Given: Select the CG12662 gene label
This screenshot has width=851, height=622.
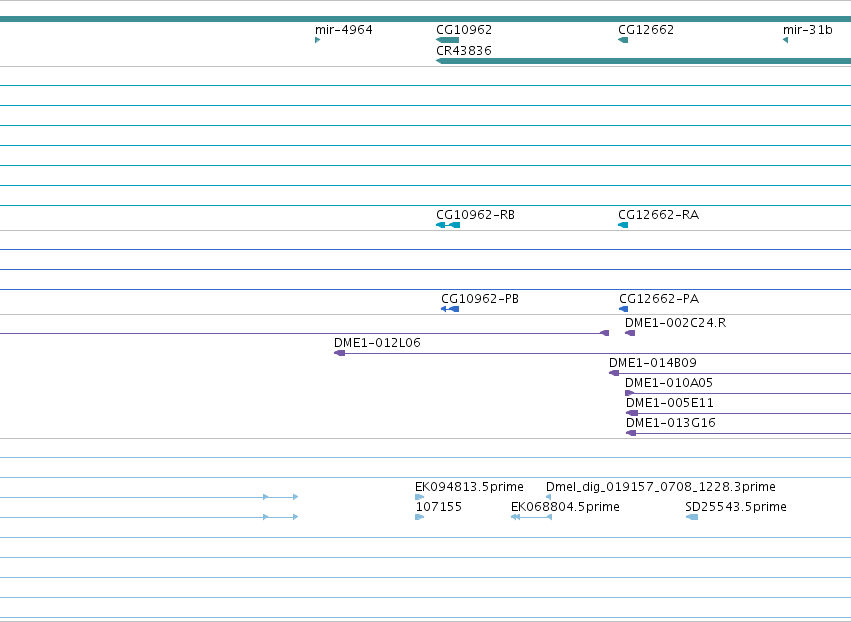Looking at the screenshot, I should click(646, 29).
